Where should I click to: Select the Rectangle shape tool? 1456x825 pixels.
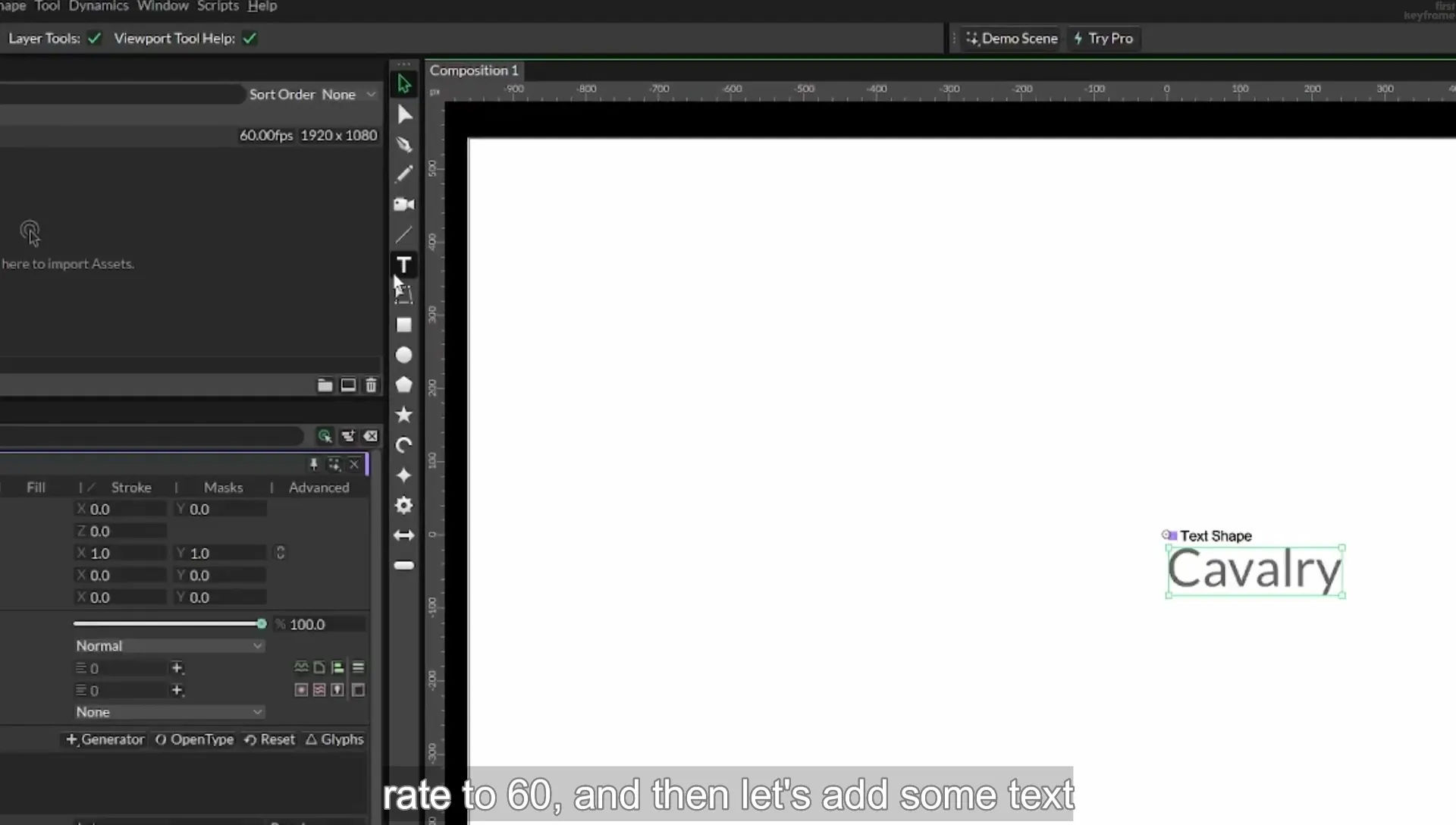pos(404,325)
